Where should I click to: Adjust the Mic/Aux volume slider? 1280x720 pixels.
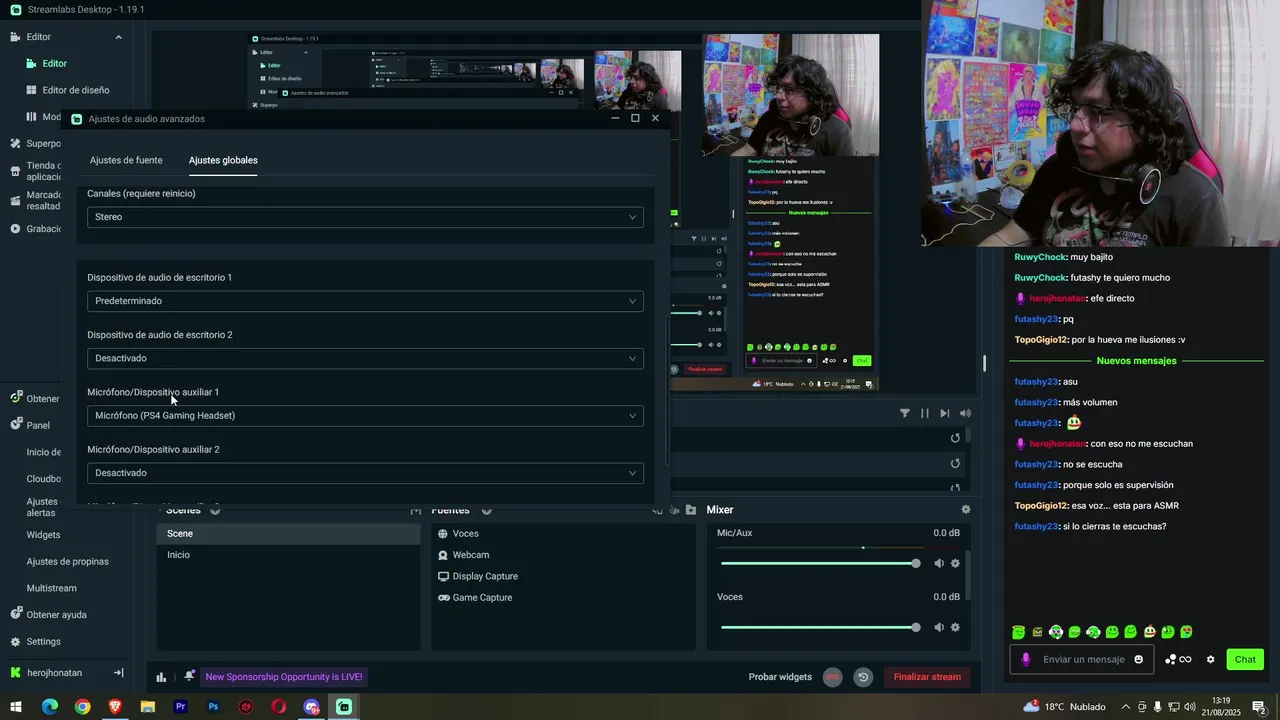pyautogui.click(x=818, y=563)
